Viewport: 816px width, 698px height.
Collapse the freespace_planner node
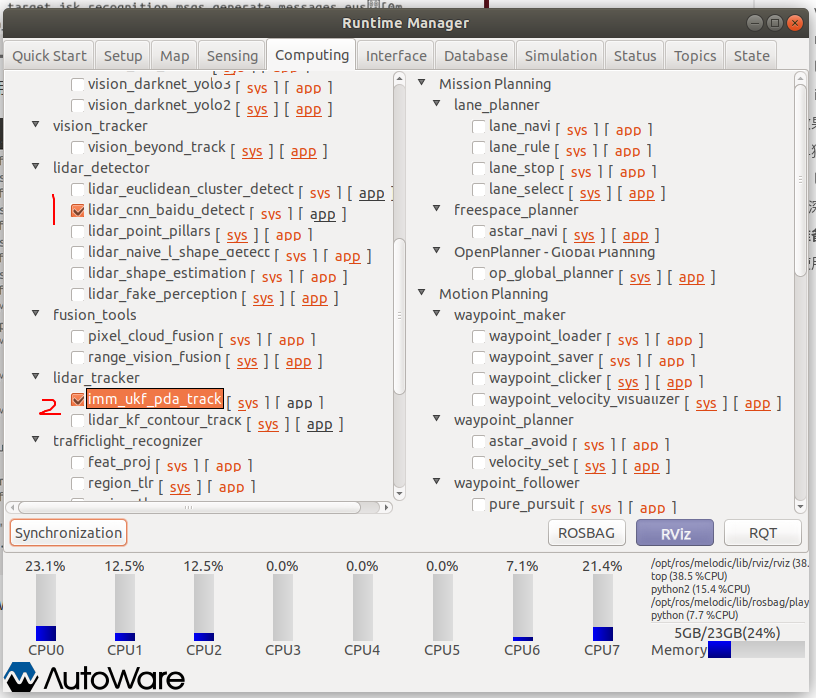click(x=437, y=209)
